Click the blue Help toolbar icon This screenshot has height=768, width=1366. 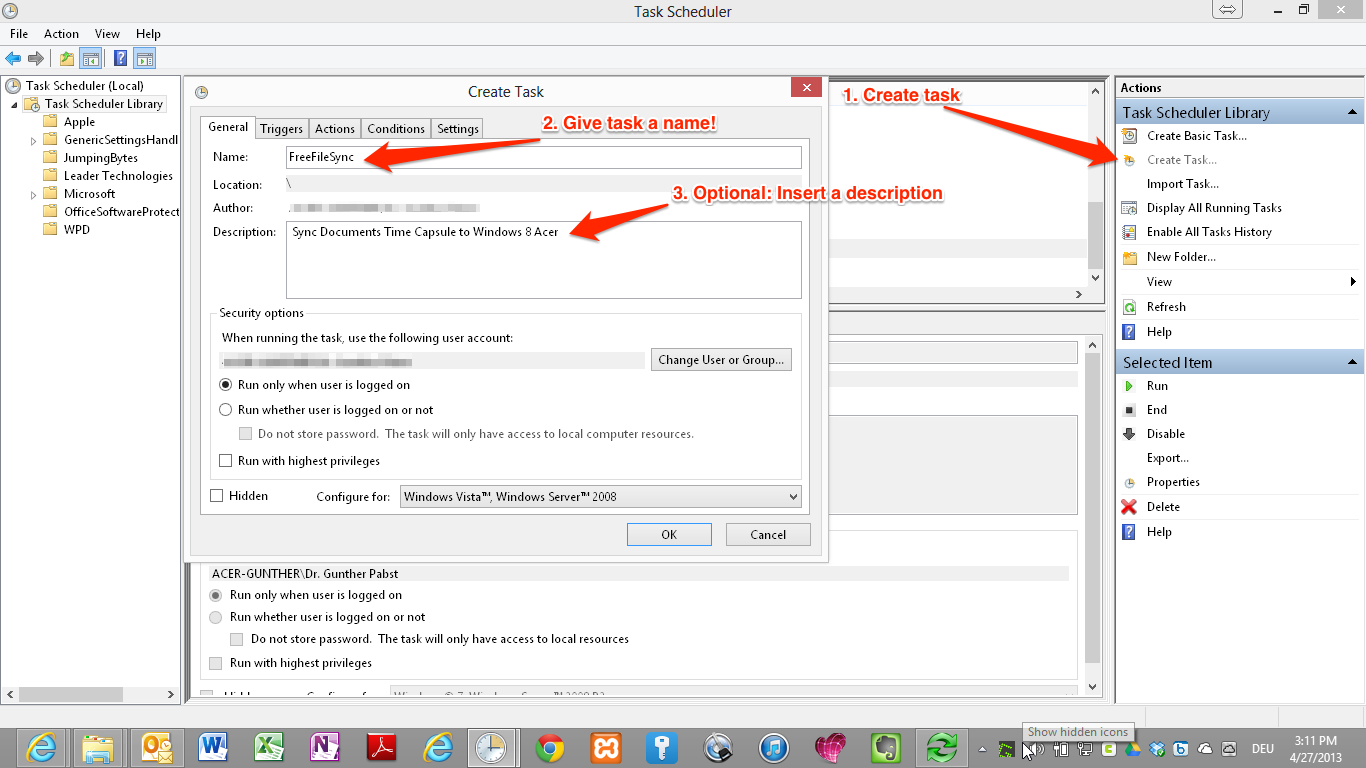(x=120, y=58)
